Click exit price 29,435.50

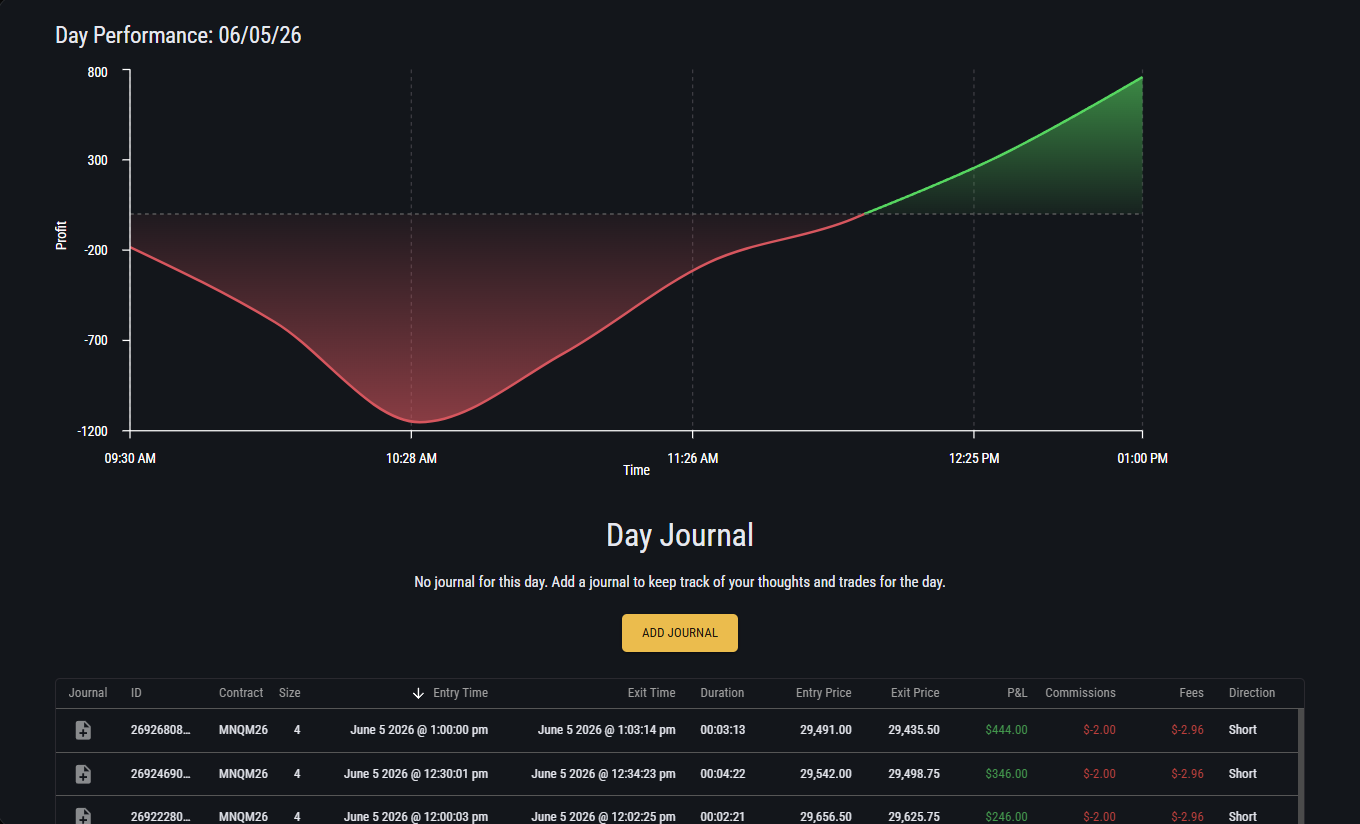[x=914, y=730]
